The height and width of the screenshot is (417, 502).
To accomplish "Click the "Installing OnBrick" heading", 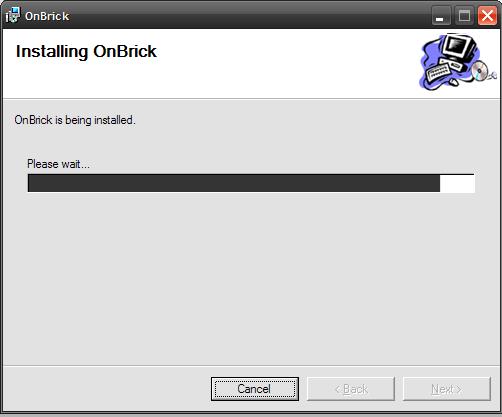I will [86, 52].
